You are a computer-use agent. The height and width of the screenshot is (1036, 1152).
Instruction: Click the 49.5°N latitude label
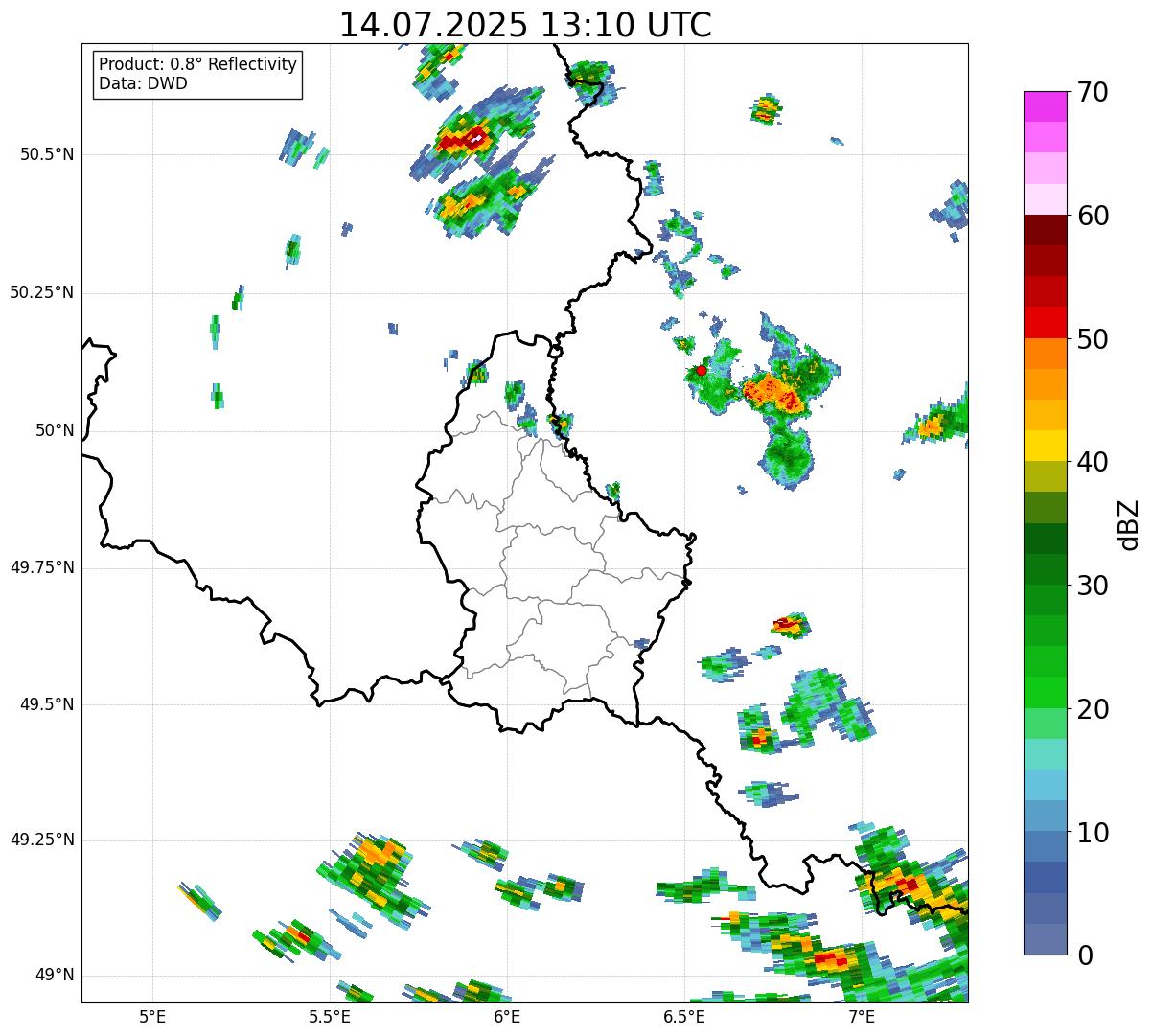coord(47,704)
